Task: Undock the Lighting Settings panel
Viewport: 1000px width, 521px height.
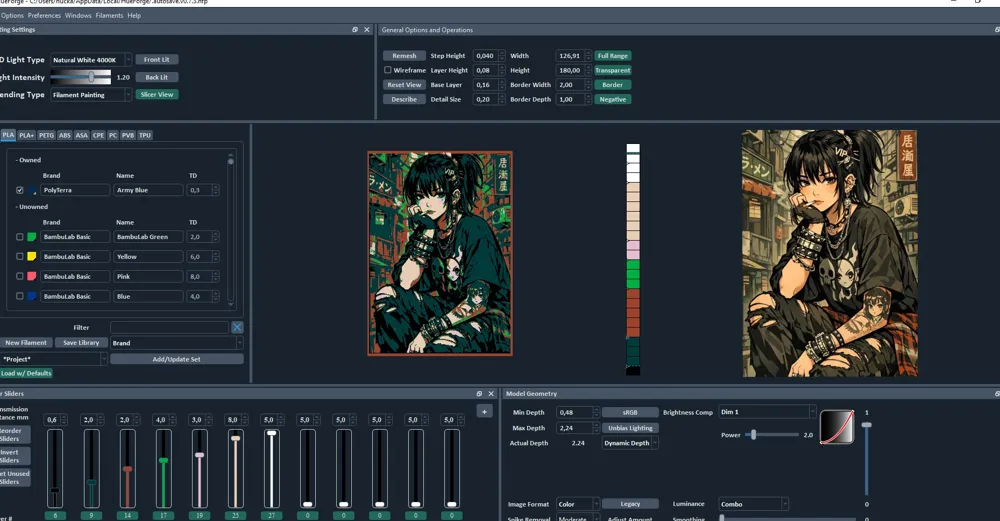Action: click(x=355, y=29)
